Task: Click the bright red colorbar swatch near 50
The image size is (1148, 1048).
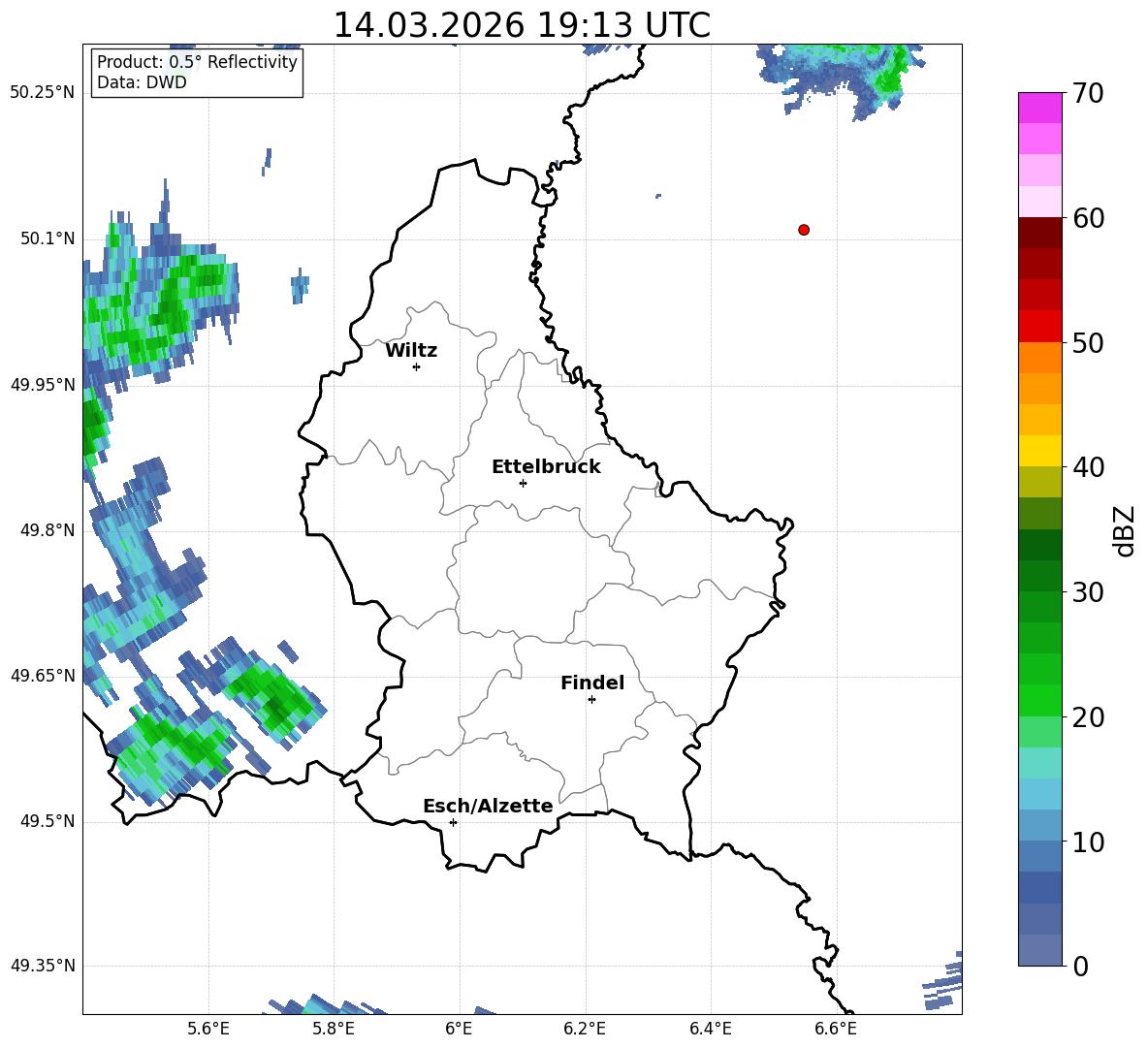Action: 1039,327
